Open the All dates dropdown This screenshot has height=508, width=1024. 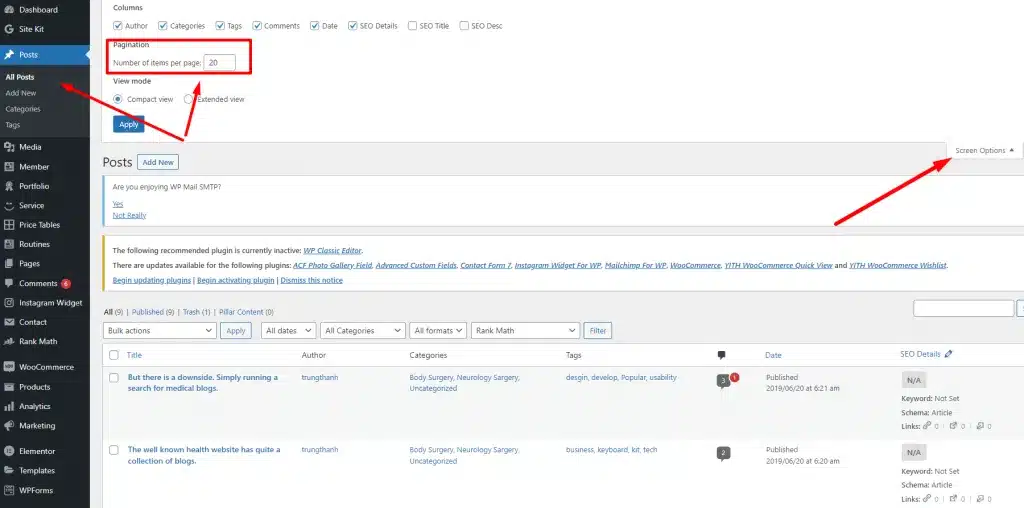pyautogui.click(x=288, y=330)
